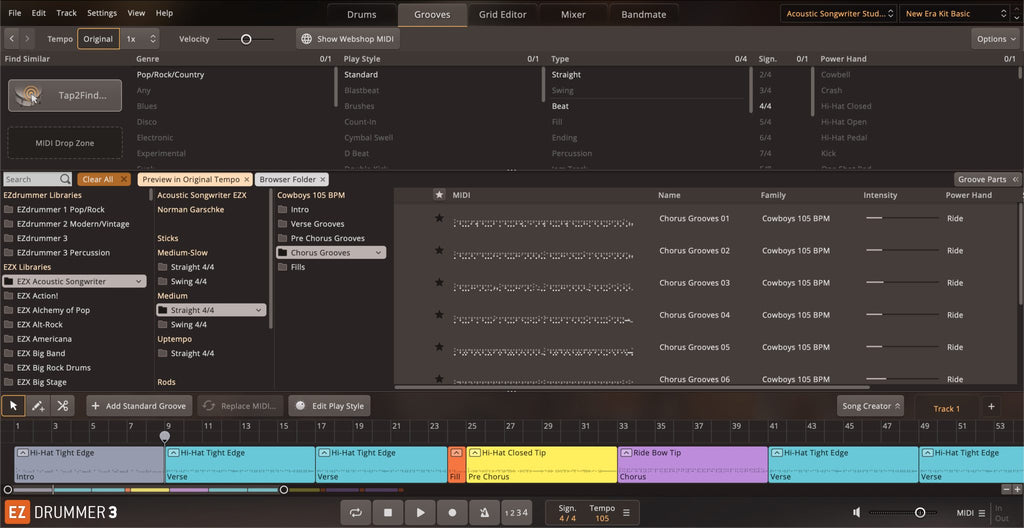This screenshot has width=1024, height=528.
Task: Click the search magnifier icon
Action: click(x=65, y=179)
